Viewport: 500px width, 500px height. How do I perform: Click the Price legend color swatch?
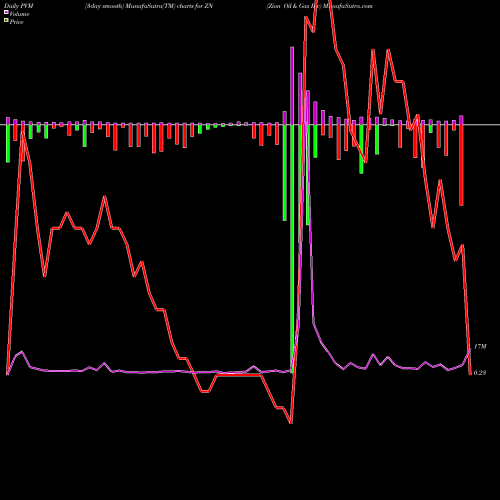[6, 21]
